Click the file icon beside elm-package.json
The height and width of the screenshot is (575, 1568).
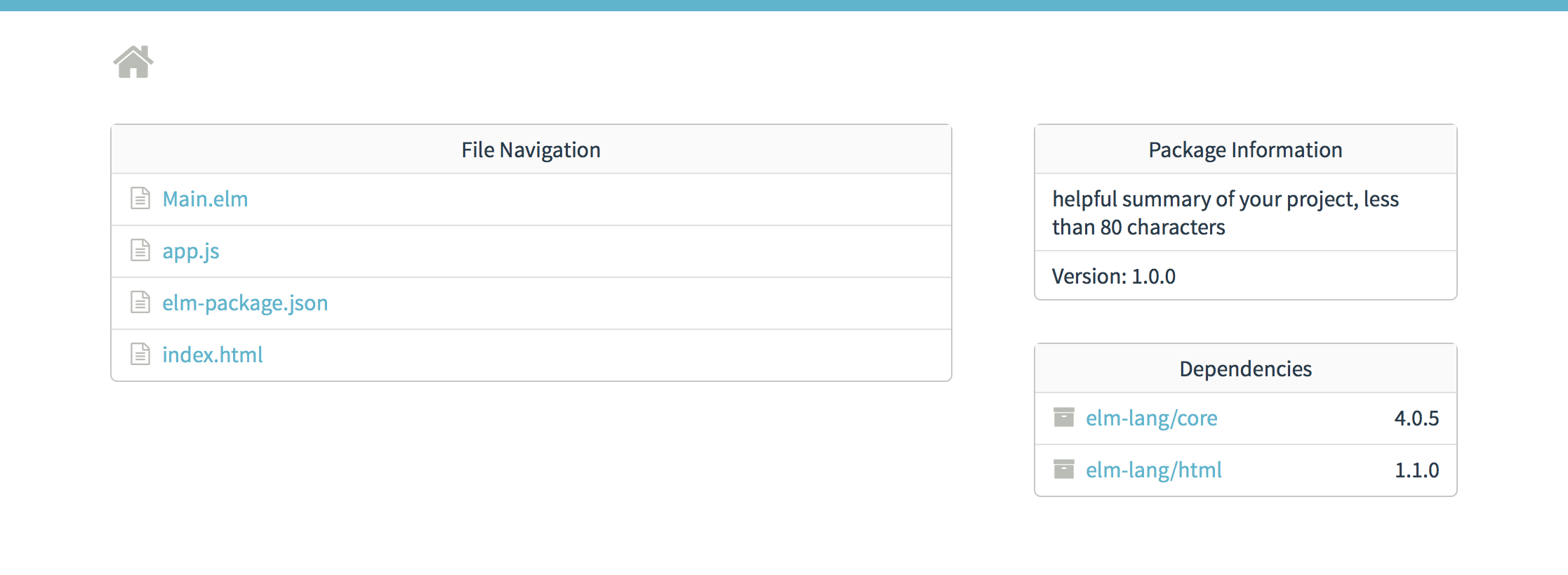click(x=140, y=303)
